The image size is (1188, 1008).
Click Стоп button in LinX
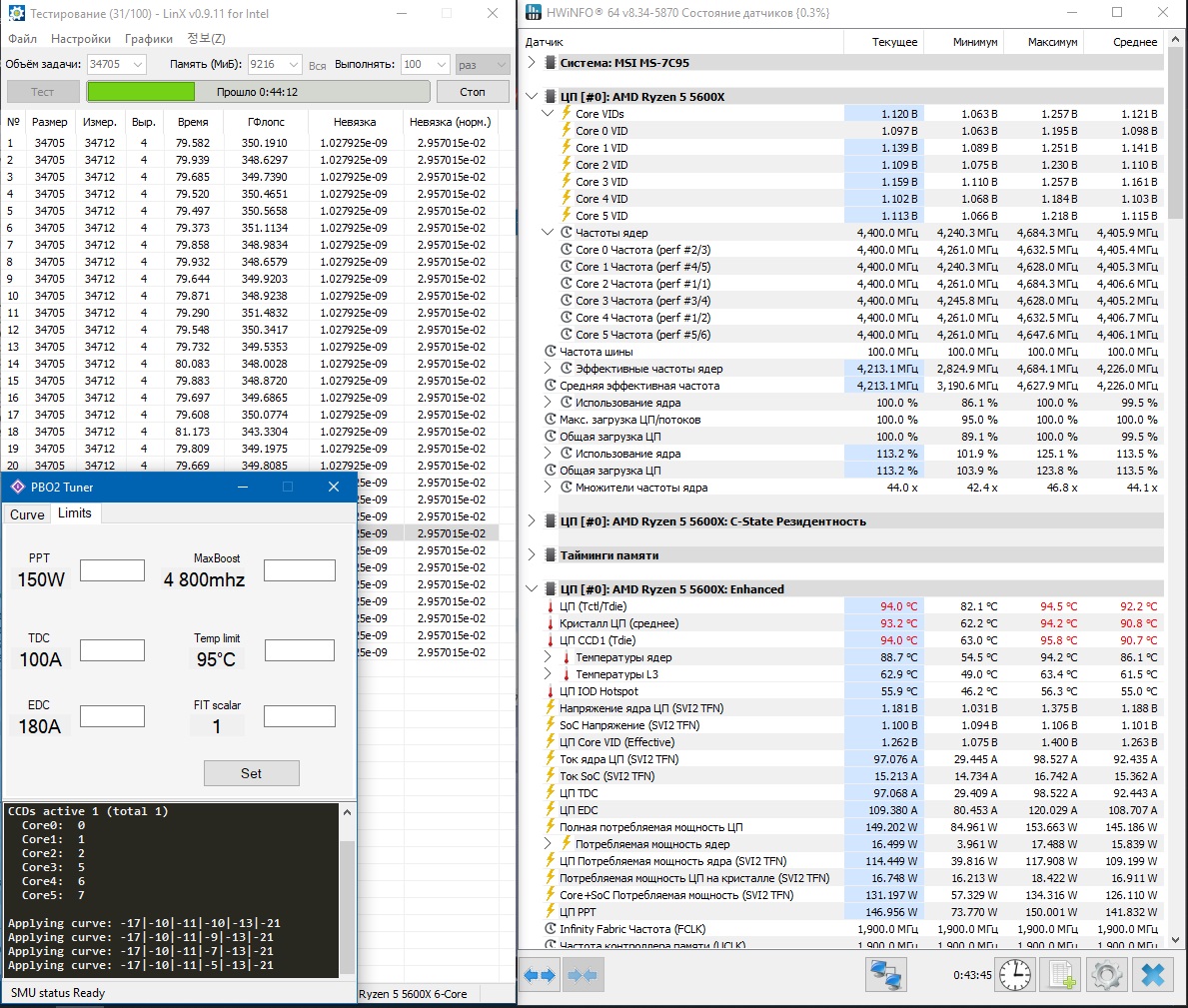click(x=472, y=92)
